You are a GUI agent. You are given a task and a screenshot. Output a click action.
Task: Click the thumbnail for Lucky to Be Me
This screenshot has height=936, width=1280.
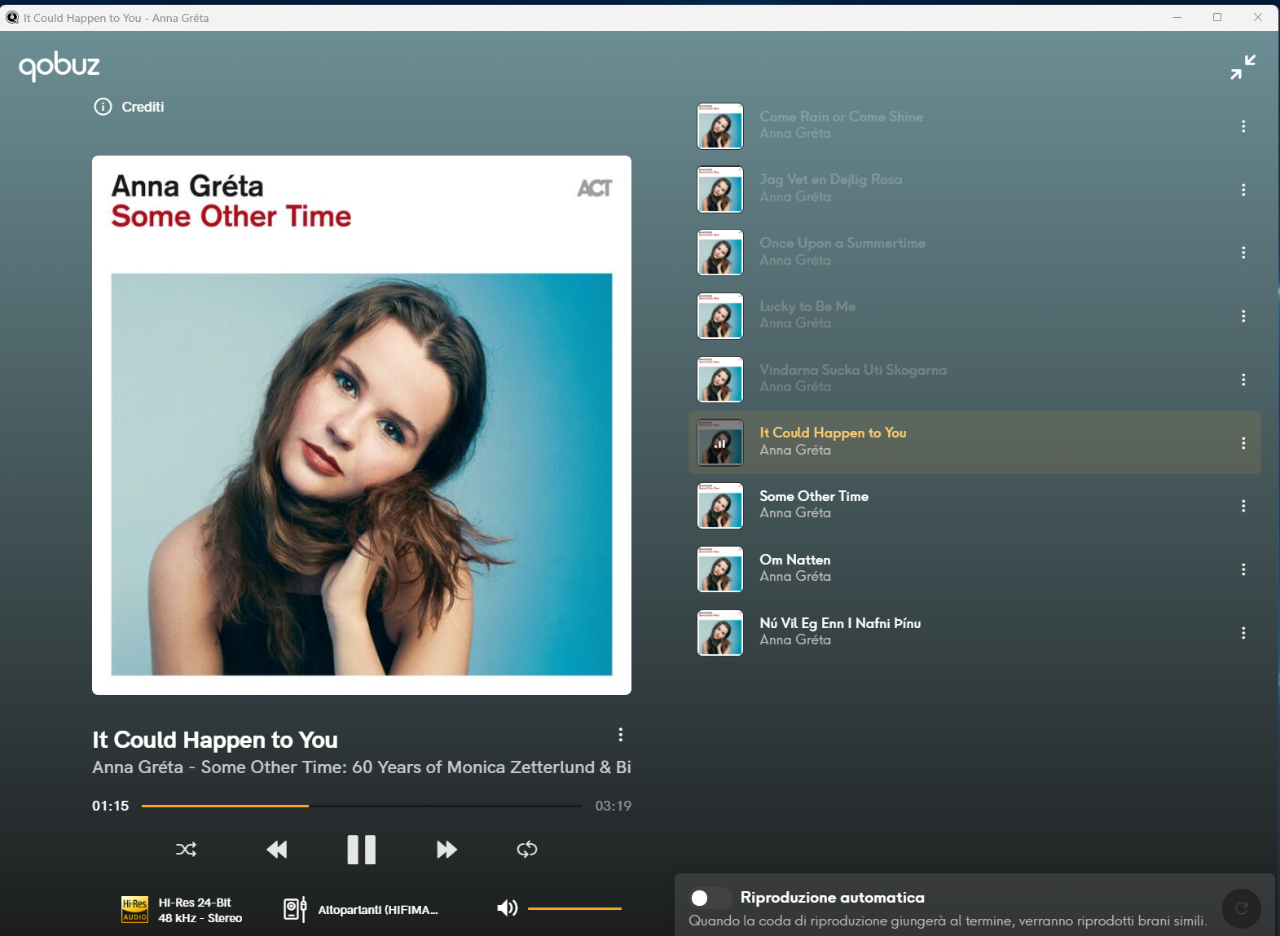point(720,316)
